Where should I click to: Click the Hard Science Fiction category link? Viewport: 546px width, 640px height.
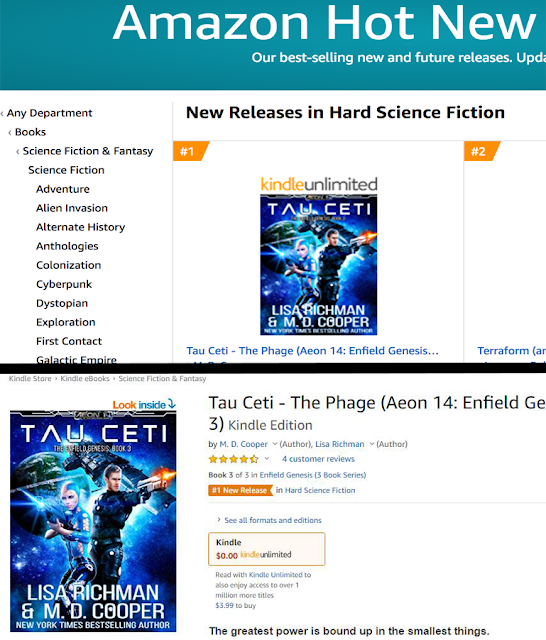tap(320, 490)
